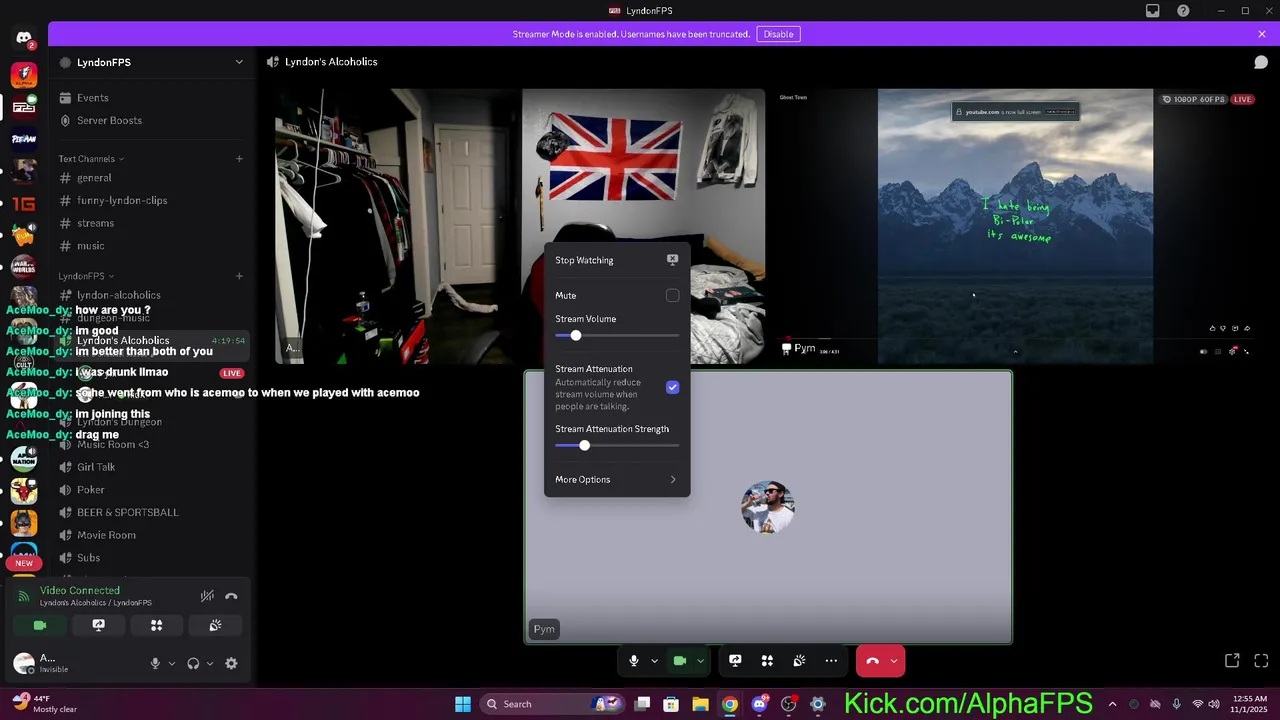Screen dimensions: 1280x720
Task: Open Discord home direct messages icon
Action: pos(24,39)
